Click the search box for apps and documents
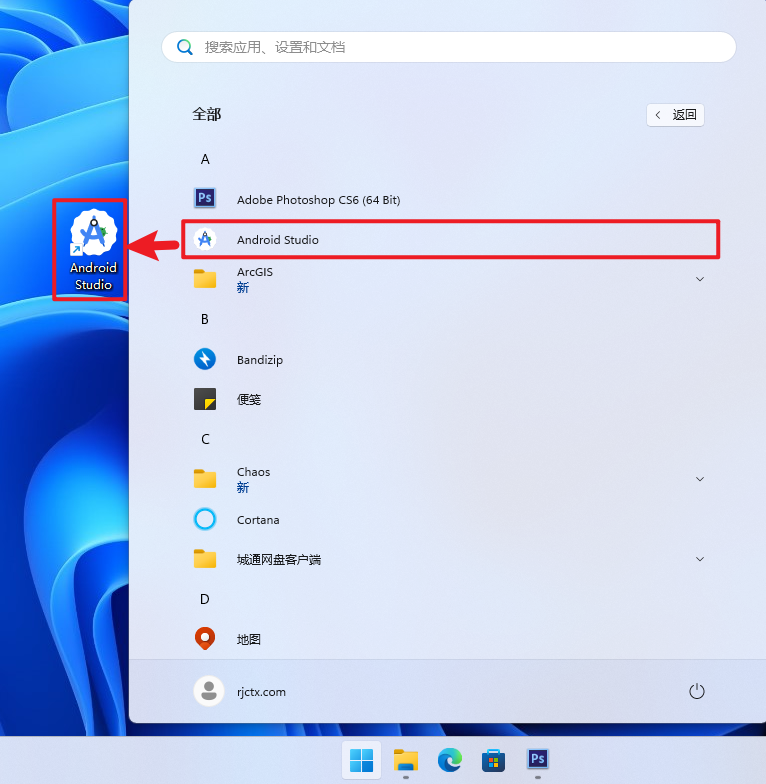 coord(448,47)
